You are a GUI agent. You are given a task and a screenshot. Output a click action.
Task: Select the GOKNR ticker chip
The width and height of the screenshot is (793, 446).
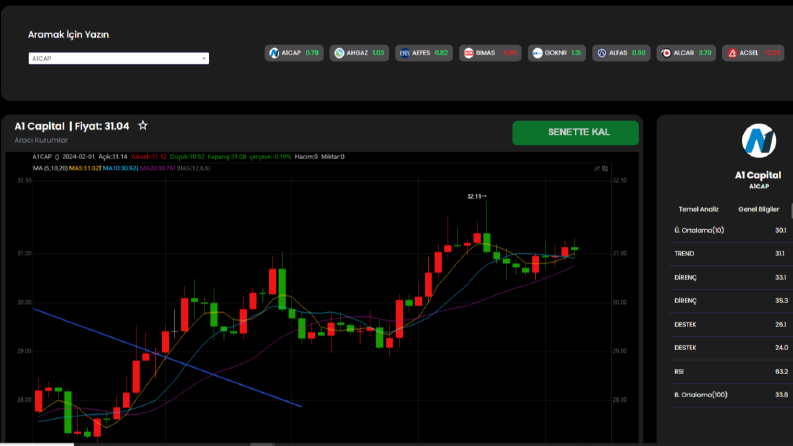[x=557, y=53]
